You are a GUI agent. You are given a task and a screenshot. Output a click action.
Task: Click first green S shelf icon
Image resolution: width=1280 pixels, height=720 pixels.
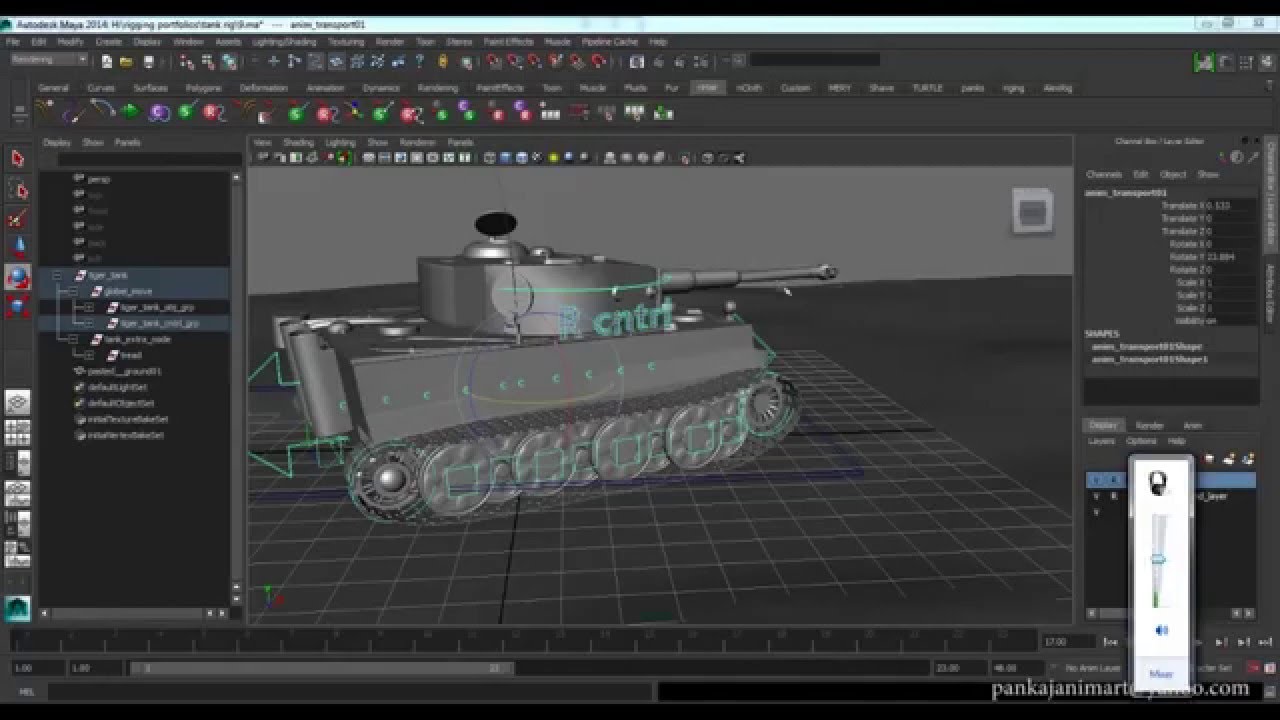pyautogui.click(x=186, y=112)
